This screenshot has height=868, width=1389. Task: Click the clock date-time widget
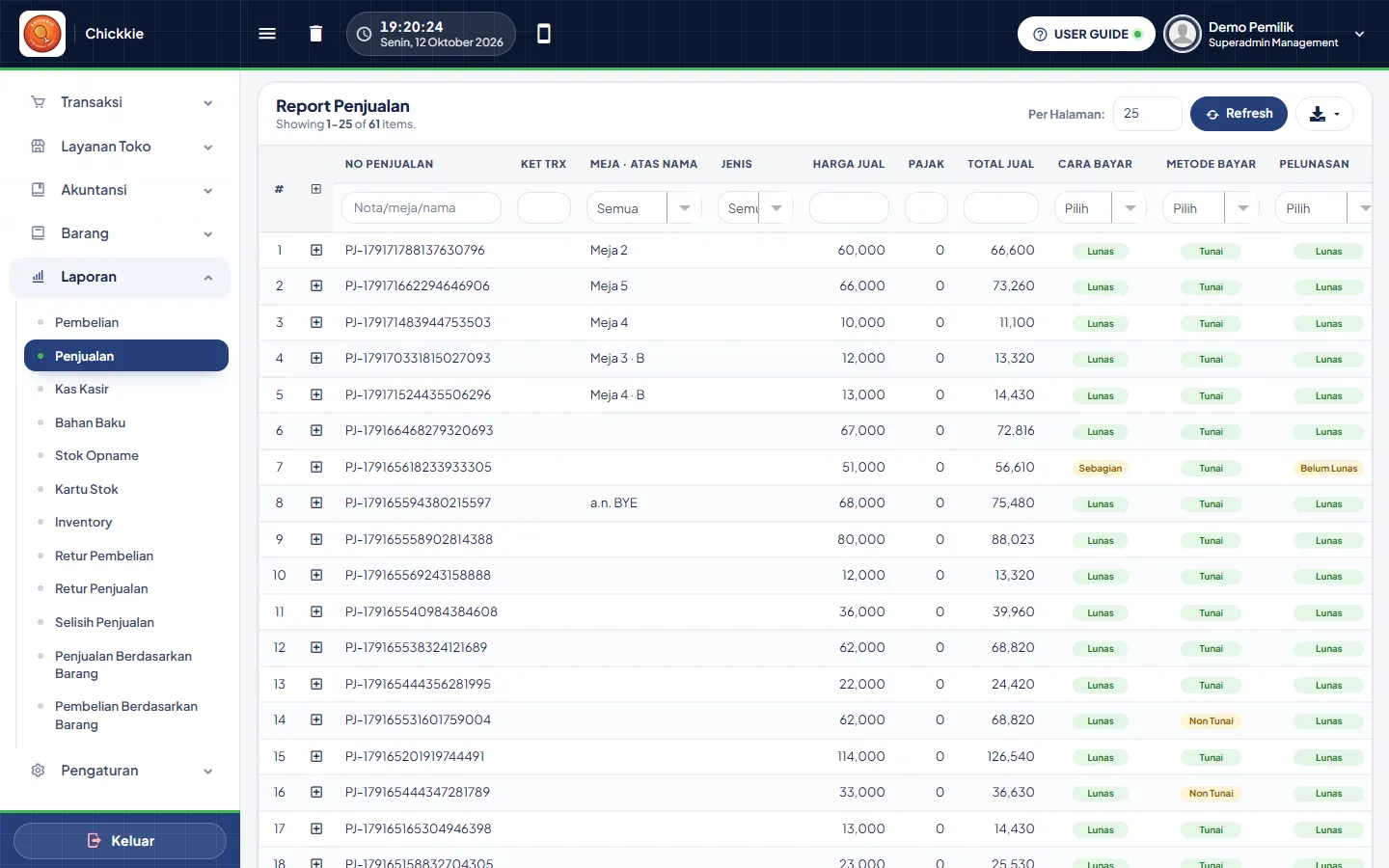(431, 34)
